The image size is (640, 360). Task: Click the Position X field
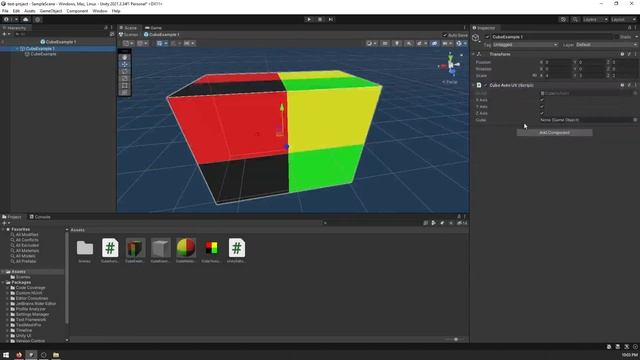click(558, 62)
